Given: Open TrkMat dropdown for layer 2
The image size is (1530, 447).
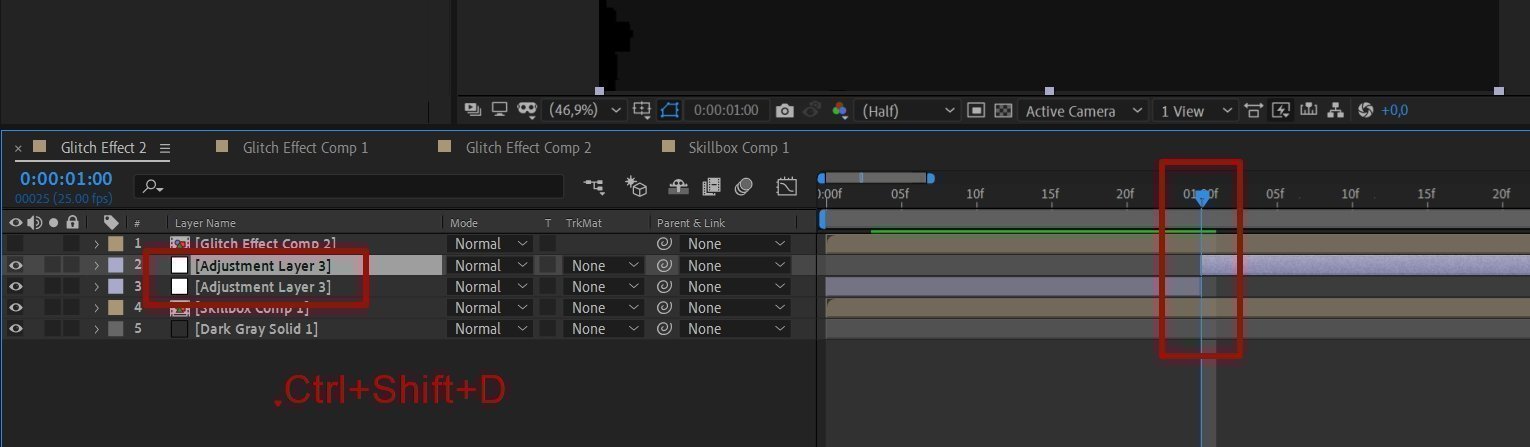Looking at the screenshot, I should tap(604, 265).
